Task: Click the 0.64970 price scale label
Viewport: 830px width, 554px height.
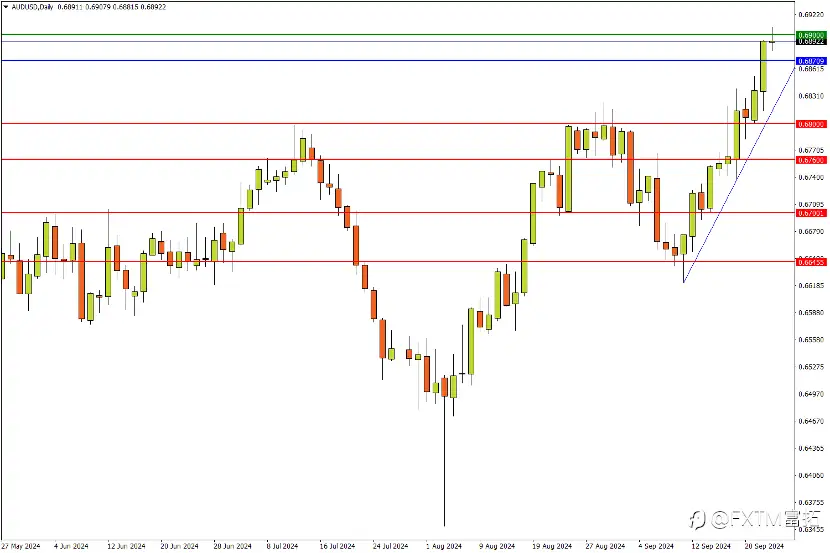Action: click(x=811, y=394)
